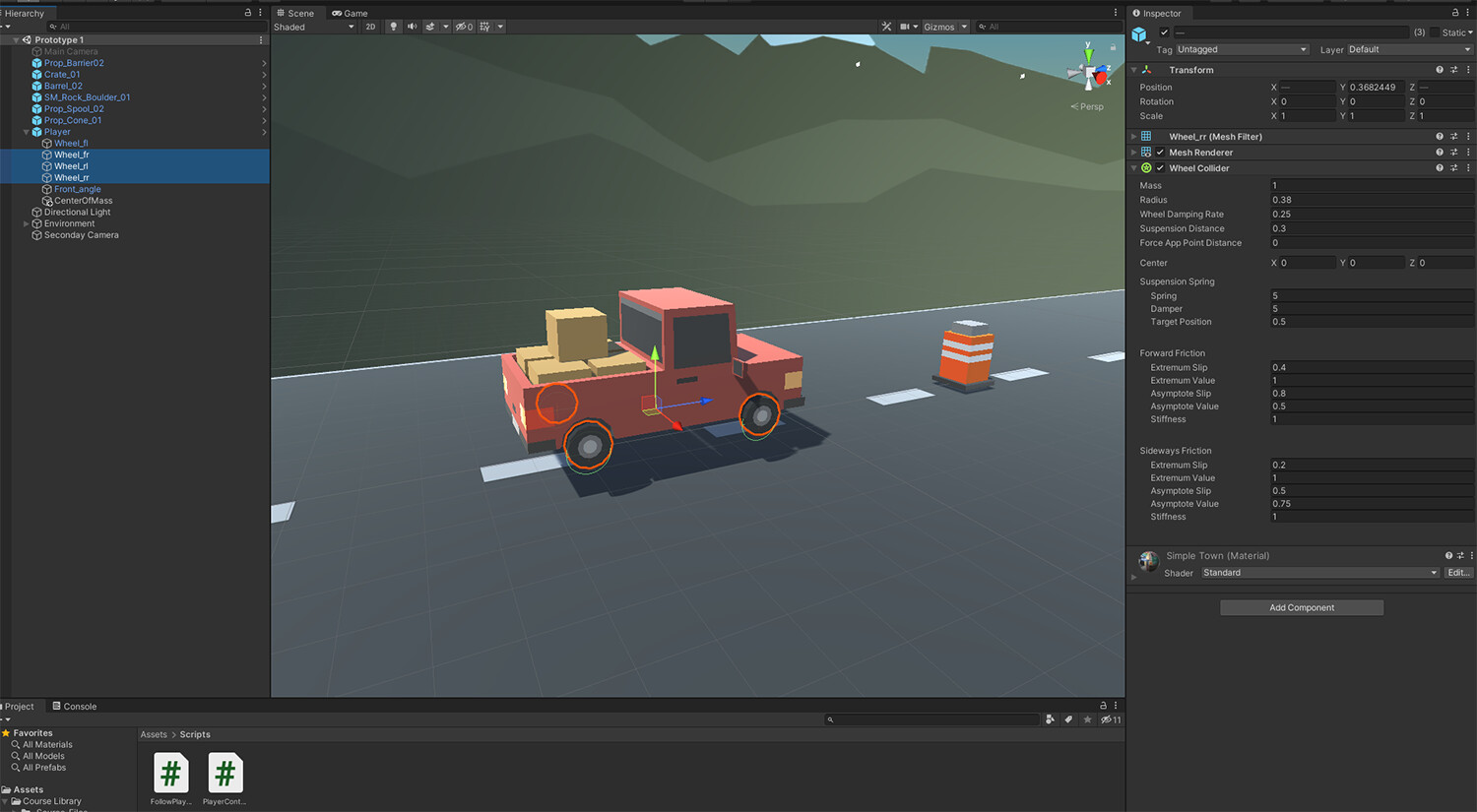Click the Wheel Collider presets icon
This screenshot has height=812, width=1477.
pyautogui.click(x=1453, y=167)
